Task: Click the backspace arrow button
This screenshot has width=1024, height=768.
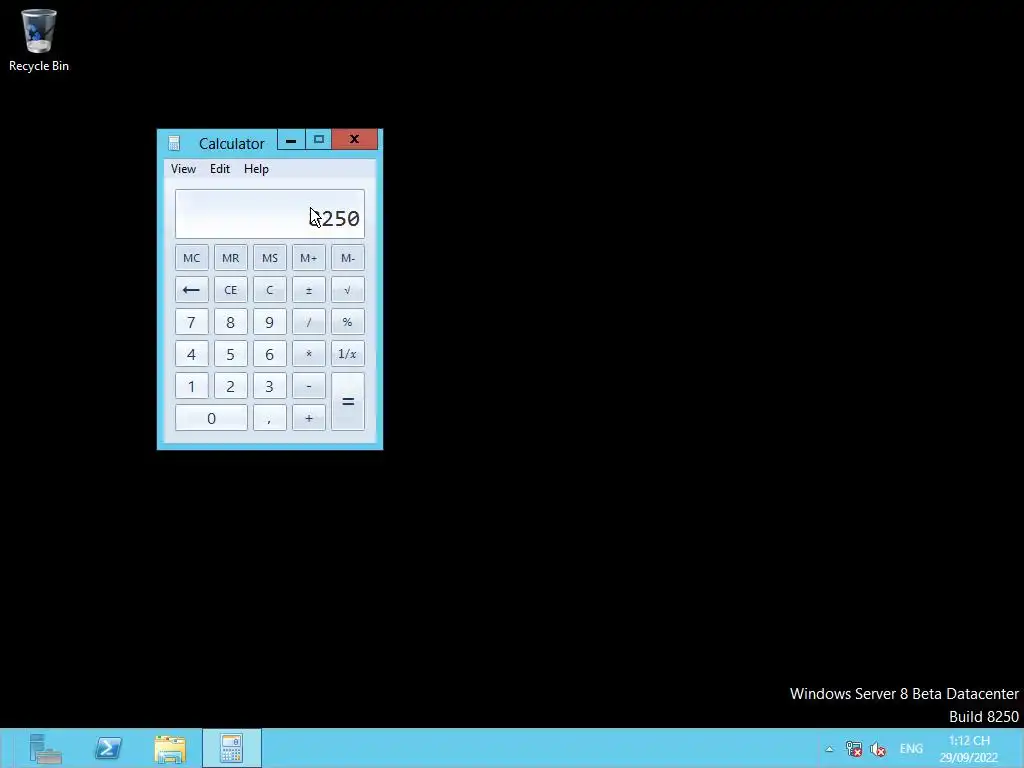Action: click(191, 290)
